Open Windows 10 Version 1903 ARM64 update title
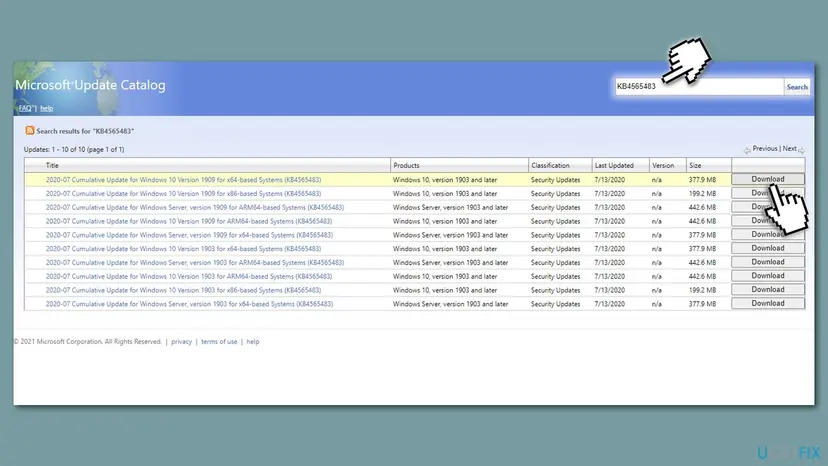Image resolution: width=828 pixels, height=466 pixels. [x=189, y=276]
